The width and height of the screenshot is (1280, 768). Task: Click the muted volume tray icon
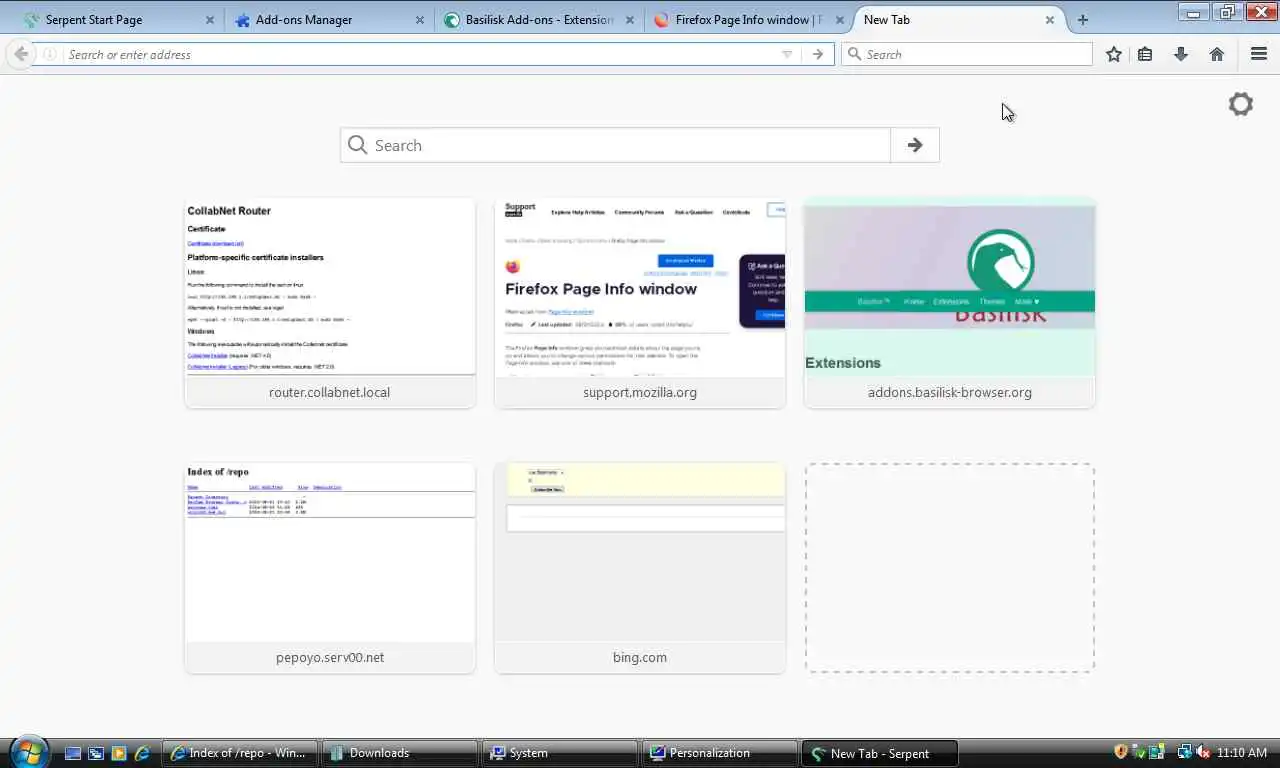point(1203,752)
